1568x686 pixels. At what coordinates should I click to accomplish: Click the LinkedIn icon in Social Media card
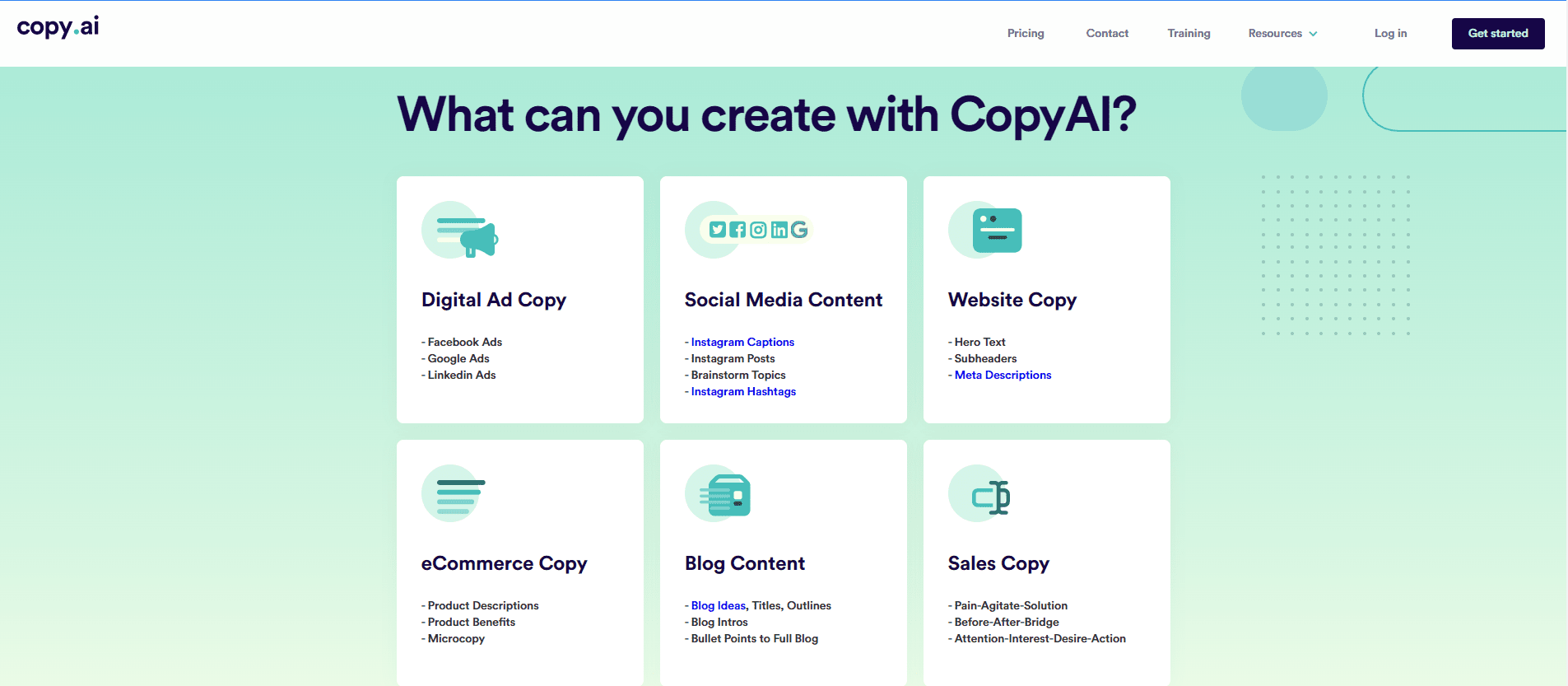[779, 230]
